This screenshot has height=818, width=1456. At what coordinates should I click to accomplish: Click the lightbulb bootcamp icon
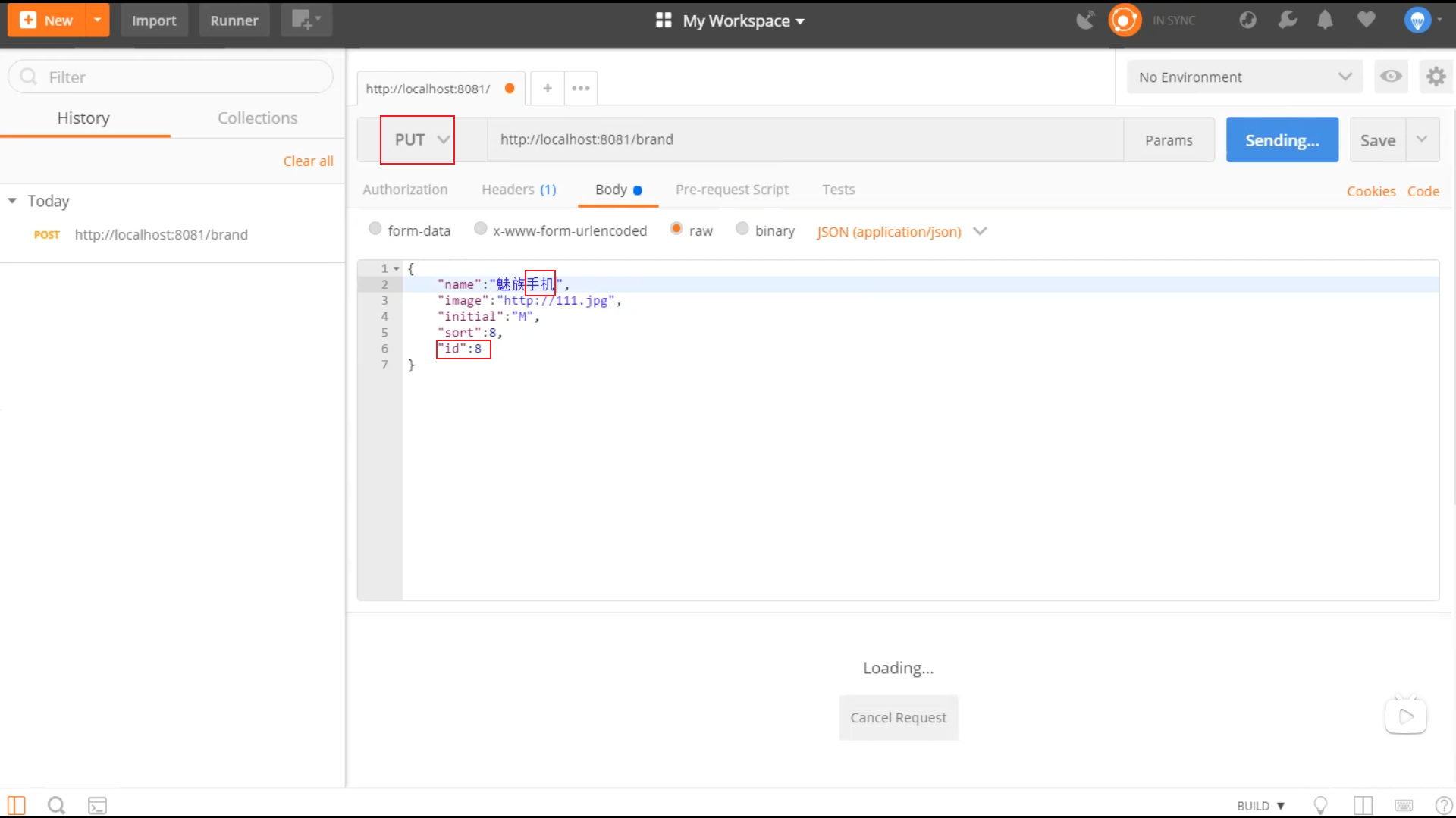tap(1320, 805)
